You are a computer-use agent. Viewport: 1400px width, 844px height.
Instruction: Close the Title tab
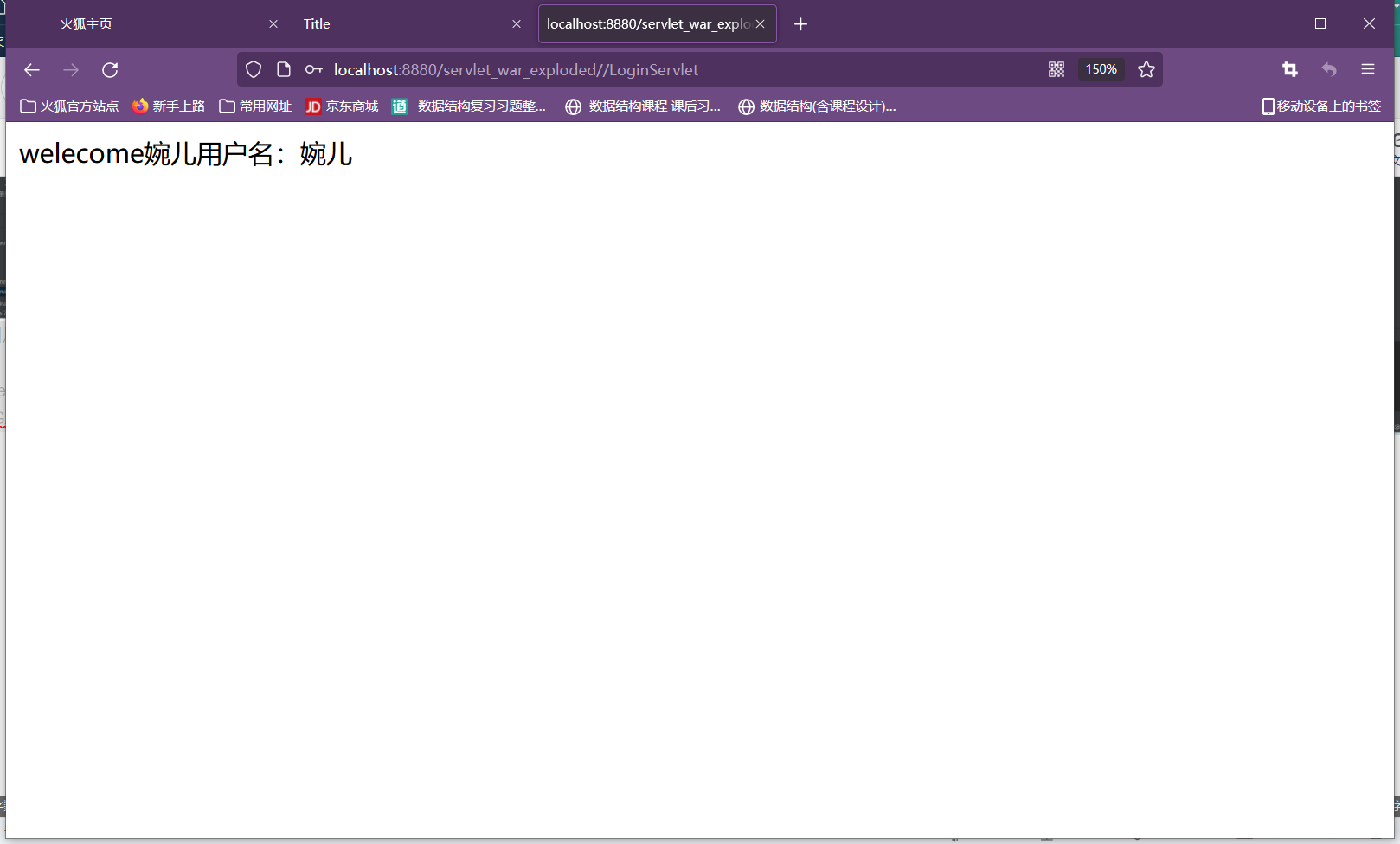click(x=517, y=24)
